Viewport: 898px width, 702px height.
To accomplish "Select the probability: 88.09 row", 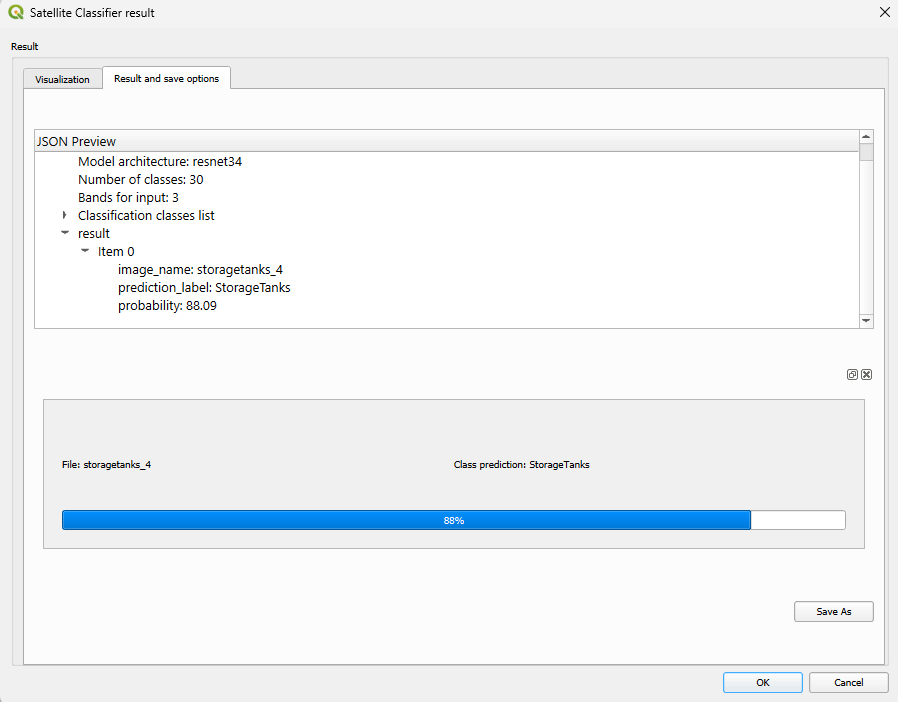I will (167, 305).
